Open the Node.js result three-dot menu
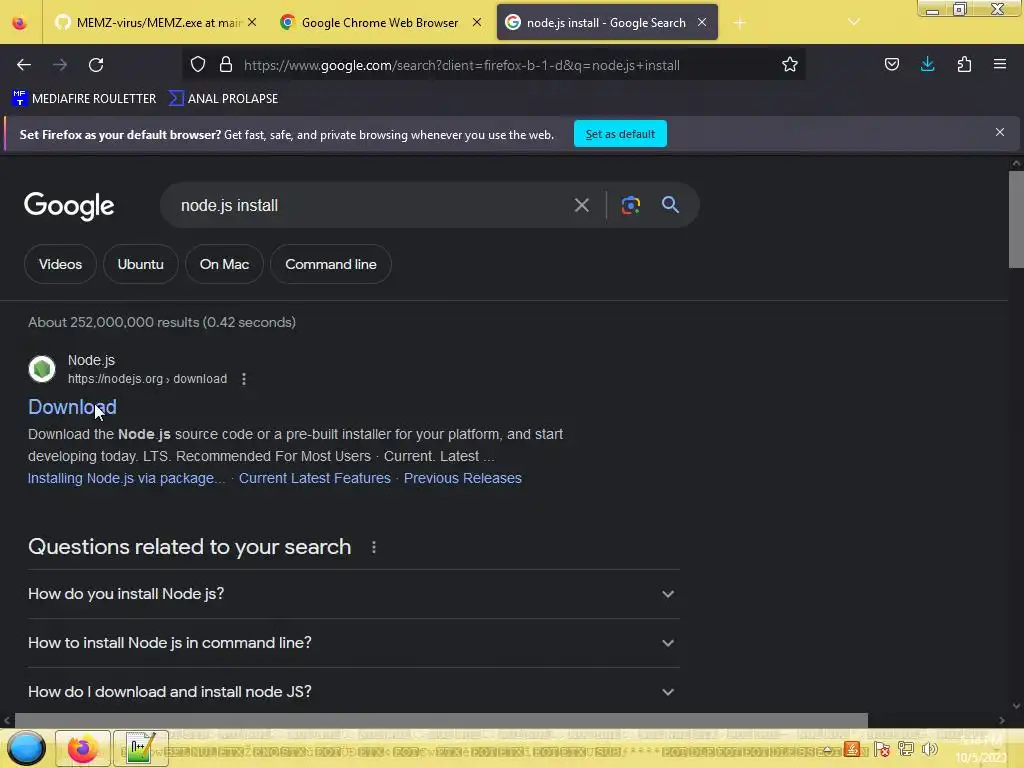The height and width of the screenshot is (768, 1024). click(244, 379)
